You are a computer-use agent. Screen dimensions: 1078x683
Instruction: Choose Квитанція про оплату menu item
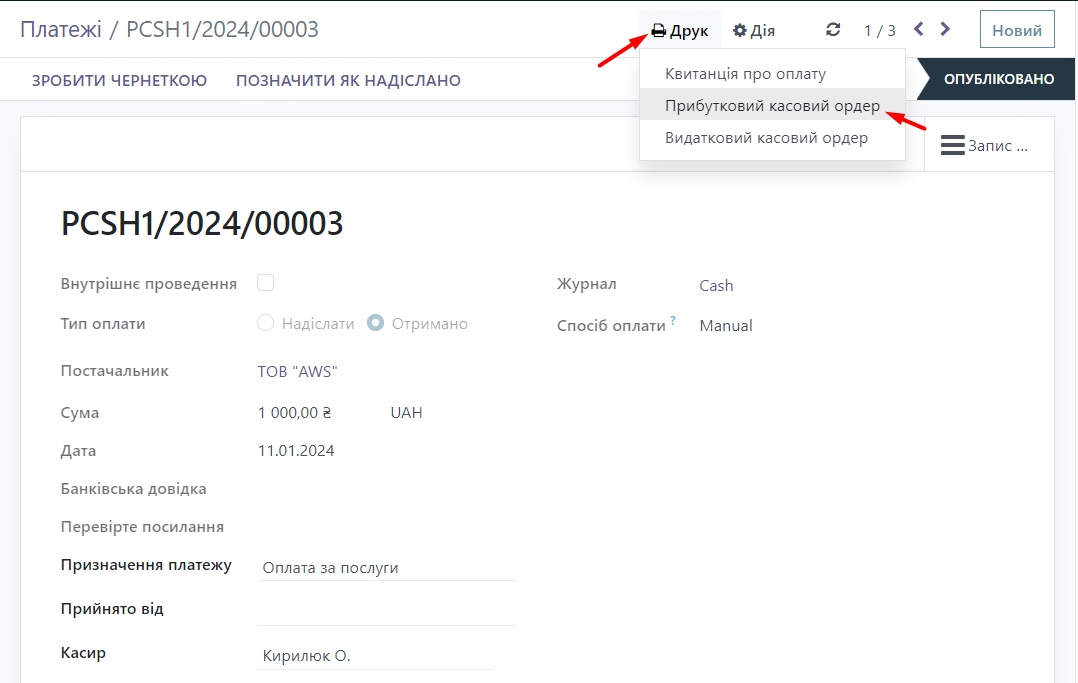(x=745, y=74)
